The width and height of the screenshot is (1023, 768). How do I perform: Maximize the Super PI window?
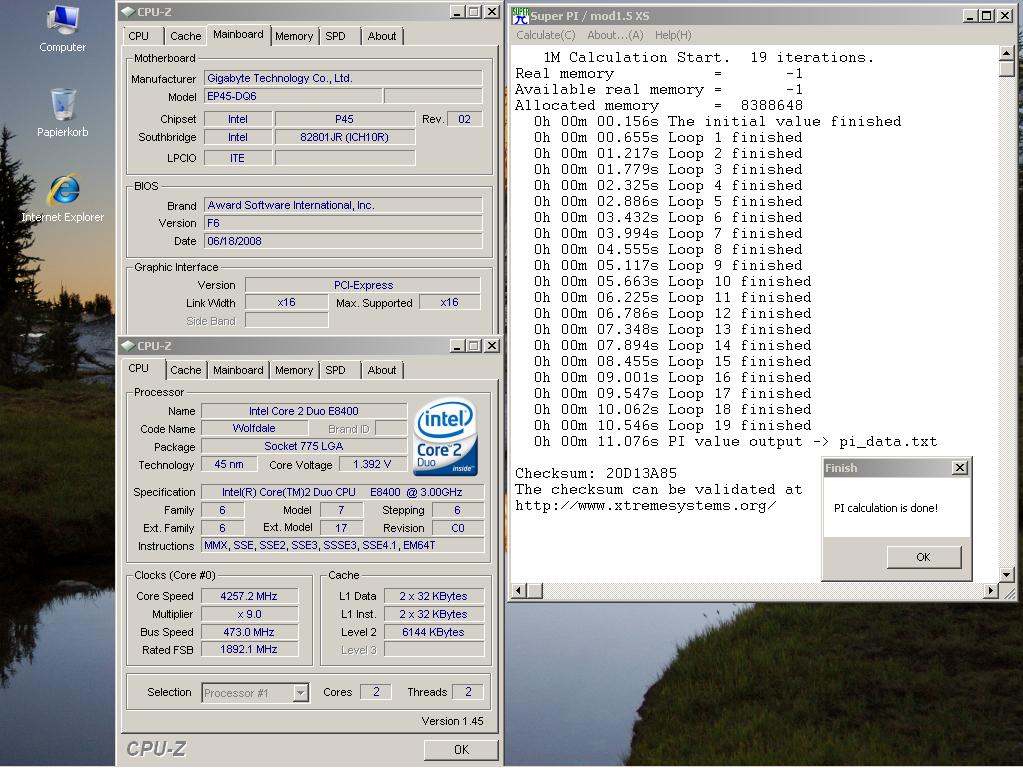pos(986,16)
